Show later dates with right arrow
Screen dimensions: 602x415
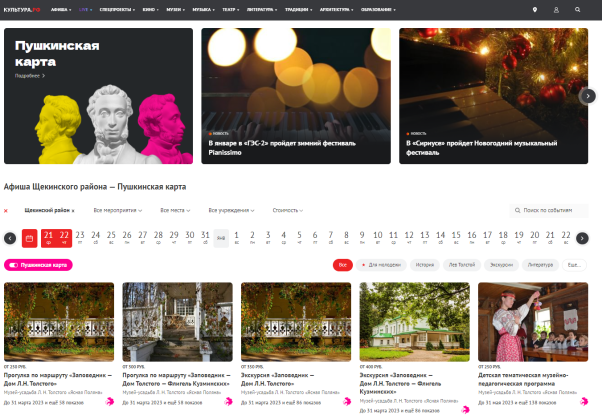(x=582, y=238)
